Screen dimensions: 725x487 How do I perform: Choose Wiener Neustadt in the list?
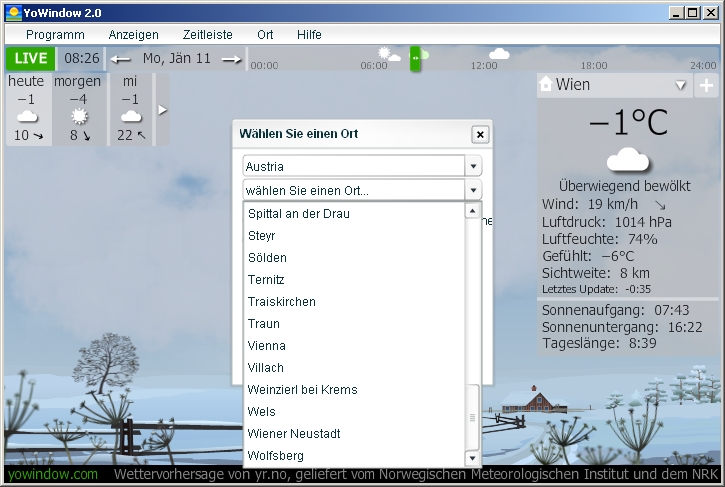(x=294, y=434)
